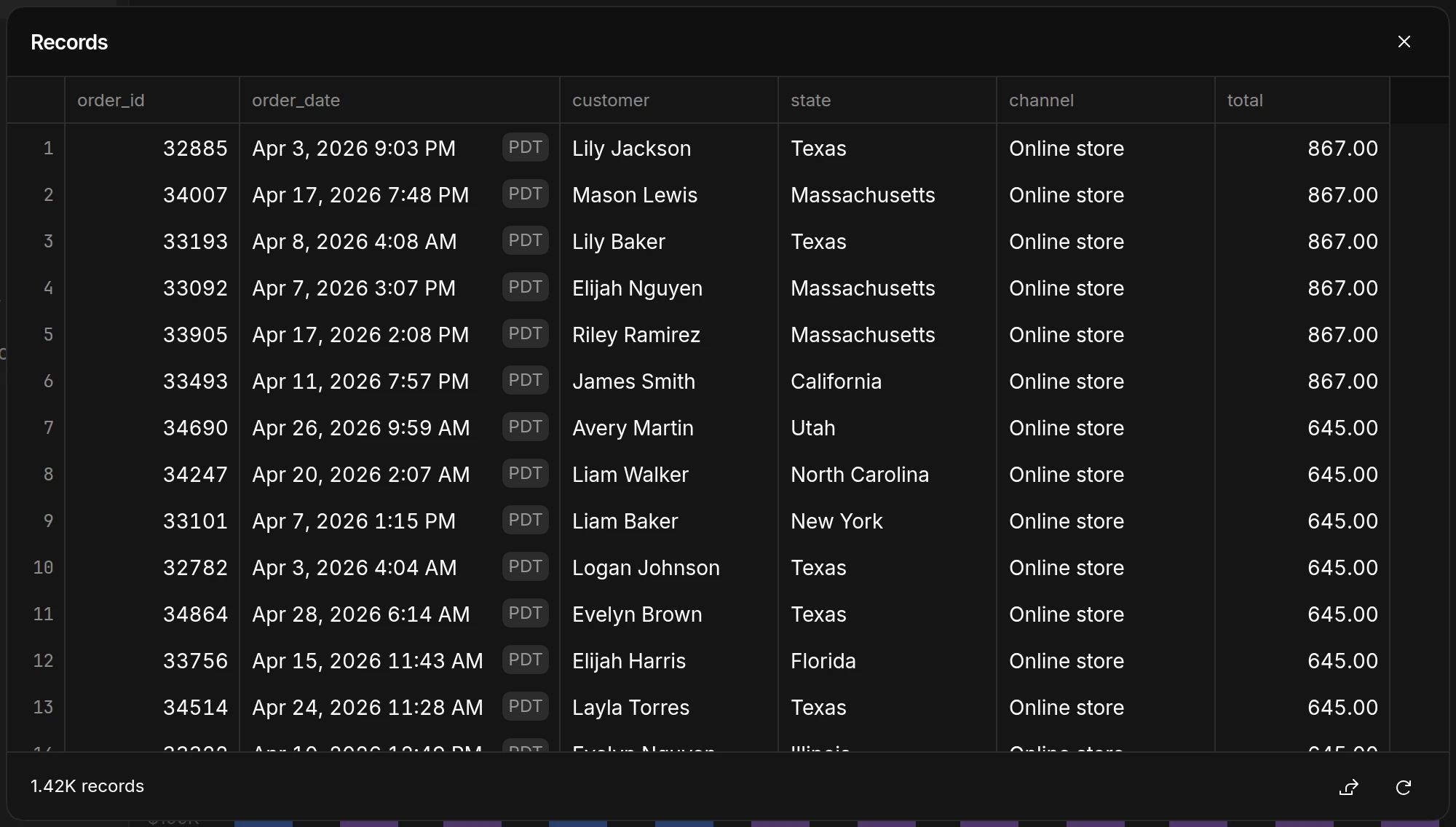Click the 1.42K records count
Screen dimensions: 1456x827
[87, 786]
